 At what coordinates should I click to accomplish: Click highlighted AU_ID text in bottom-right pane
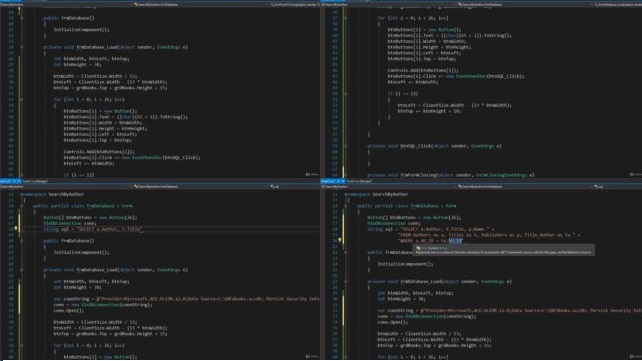click(x=455, y=241)
